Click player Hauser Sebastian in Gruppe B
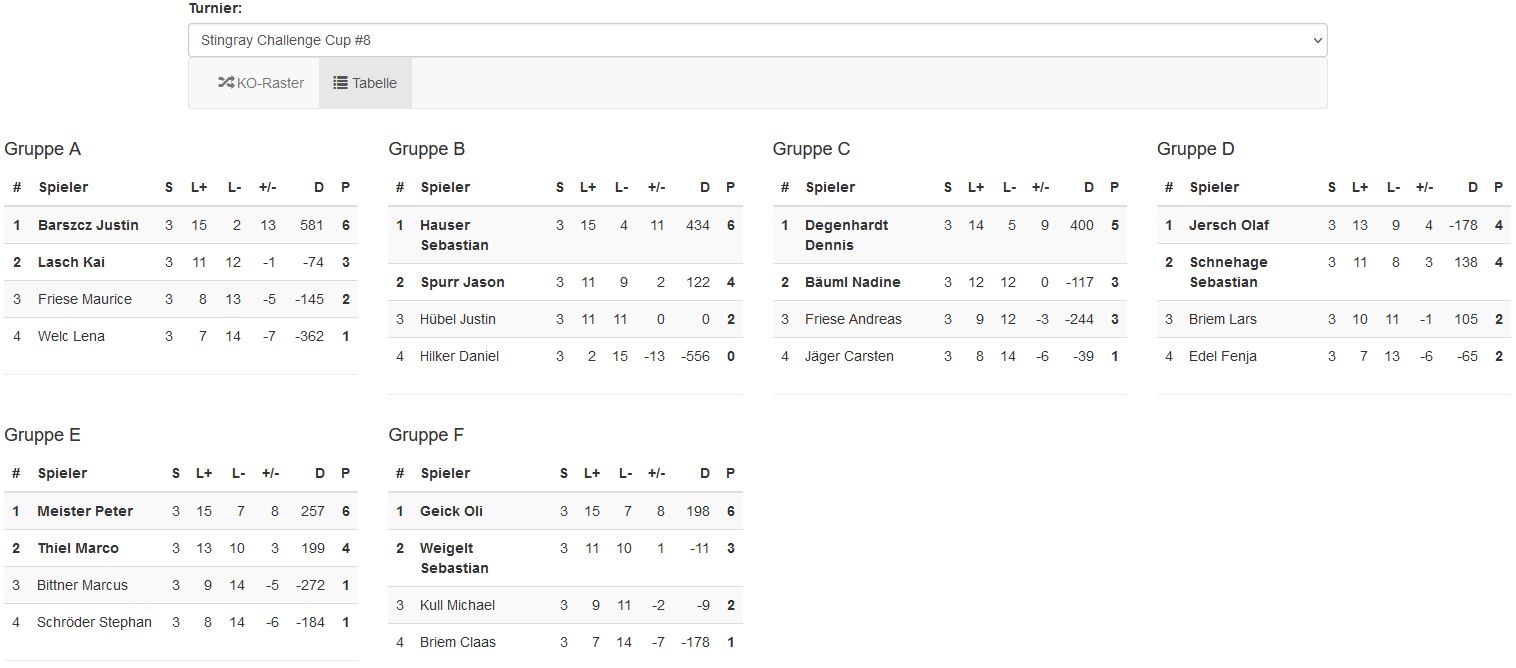The width and height of the screenshot is (1516, 668). coord(454,235)
